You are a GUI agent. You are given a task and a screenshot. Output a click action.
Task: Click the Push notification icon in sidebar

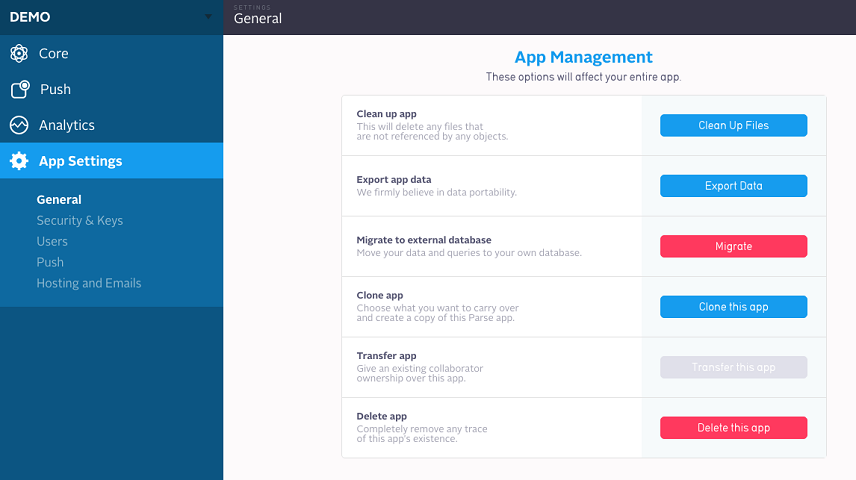20,89
